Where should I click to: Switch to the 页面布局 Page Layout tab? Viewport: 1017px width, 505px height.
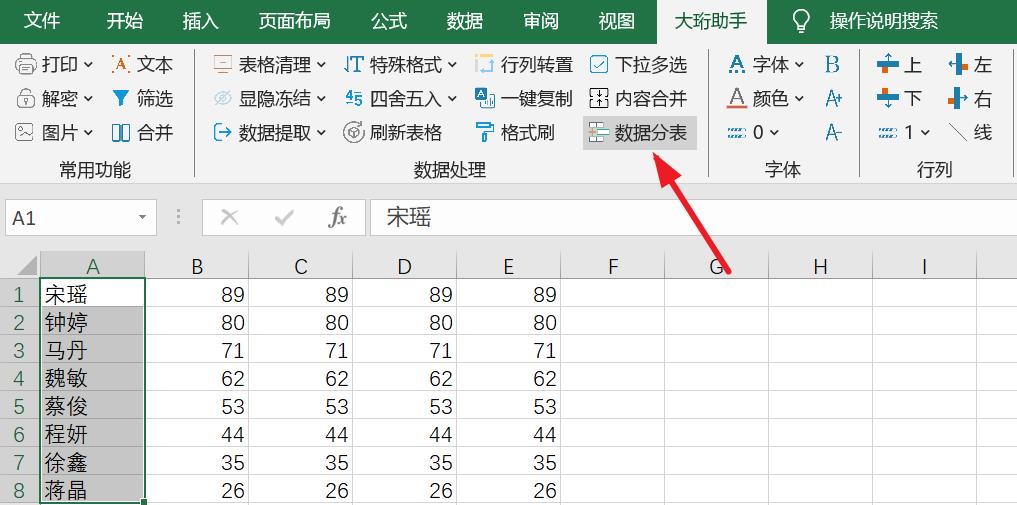(294, 21)
